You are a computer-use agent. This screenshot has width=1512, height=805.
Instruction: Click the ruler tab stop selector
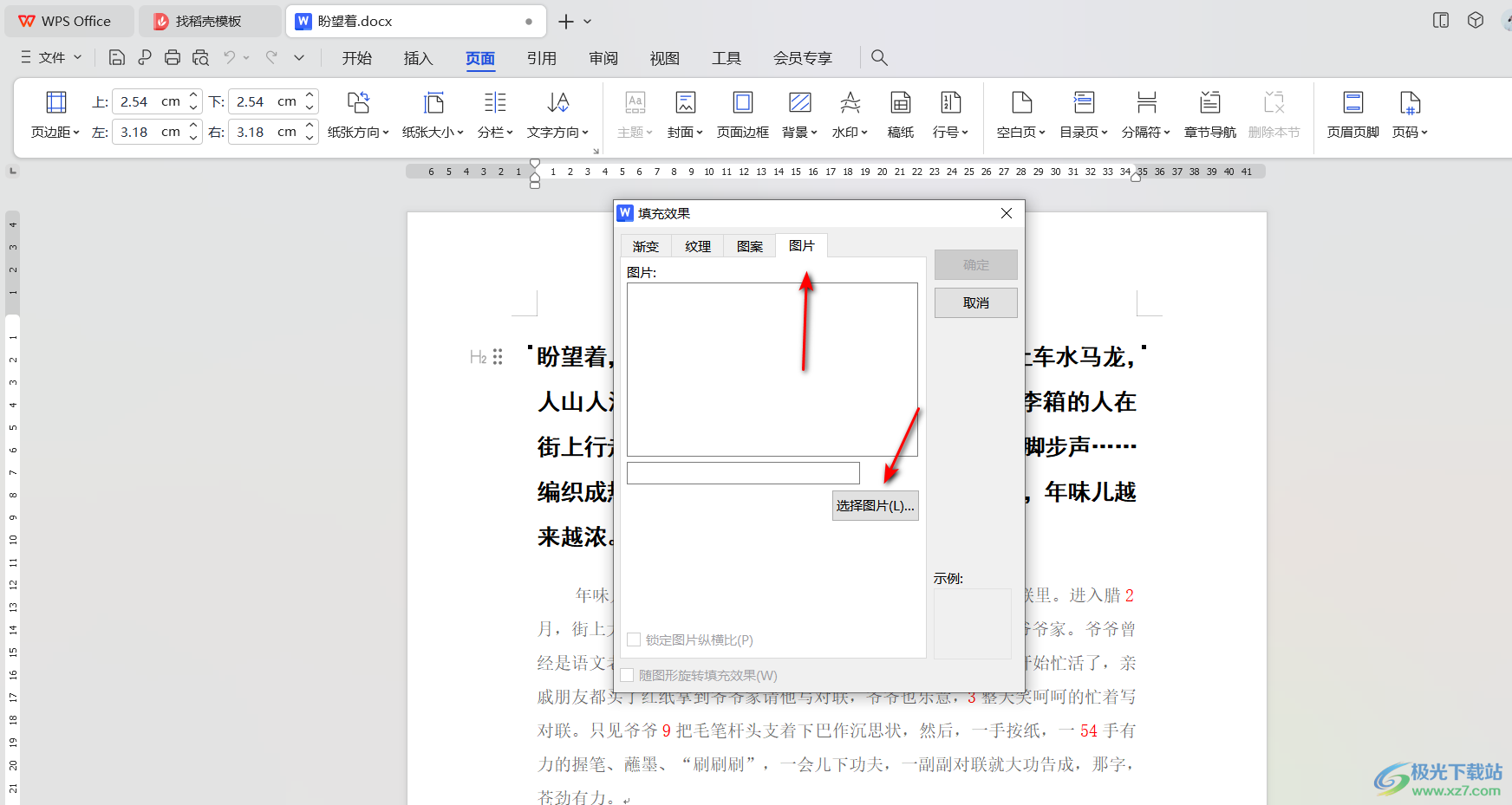12,171
